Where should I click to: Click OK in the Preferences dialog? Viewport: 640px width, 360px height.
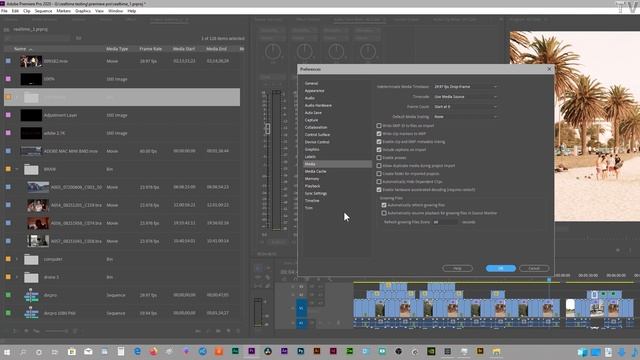click(501, 268)
